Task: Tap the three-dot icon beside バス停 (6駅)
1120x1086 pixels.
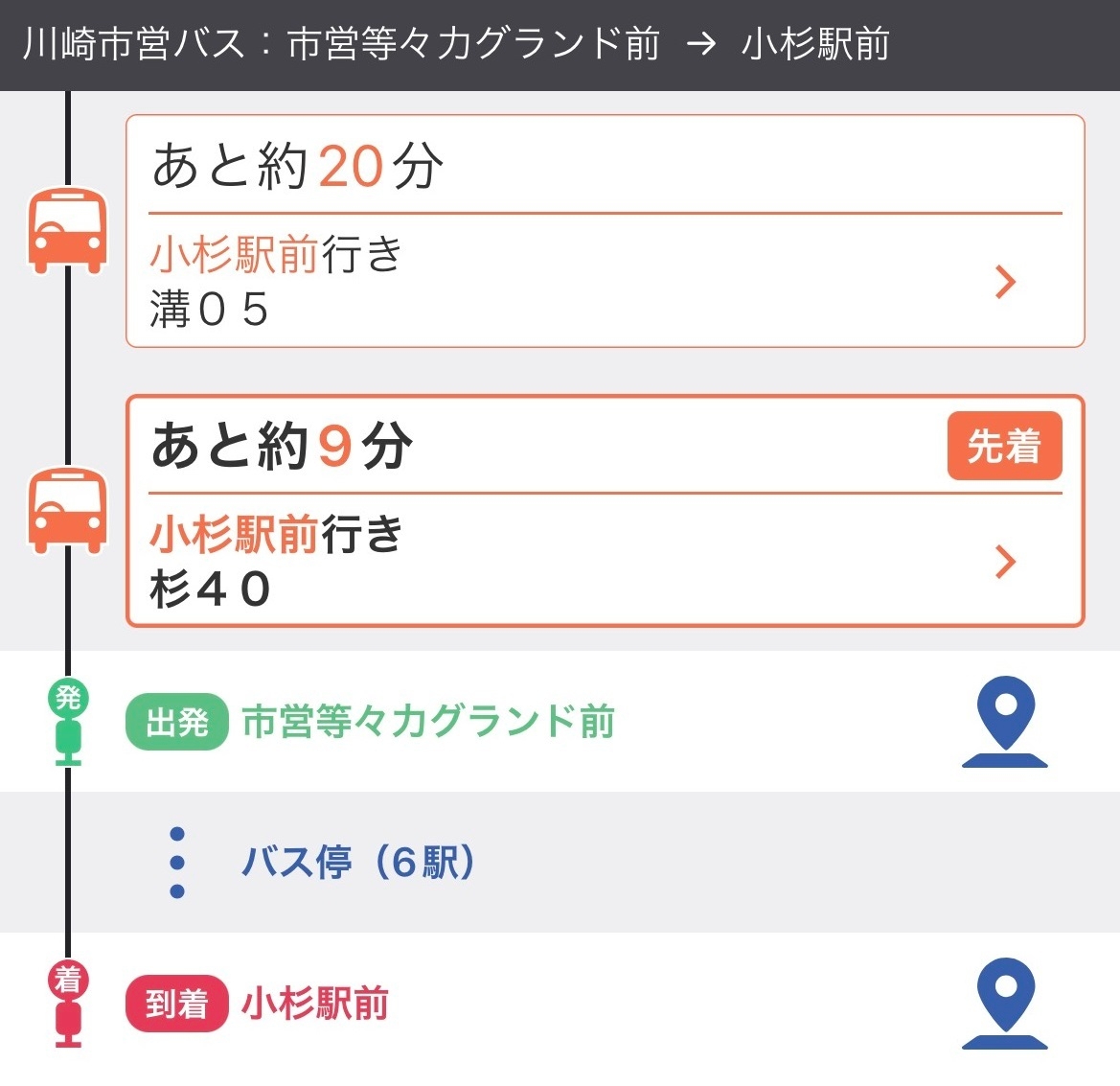Action: (177, 863)
